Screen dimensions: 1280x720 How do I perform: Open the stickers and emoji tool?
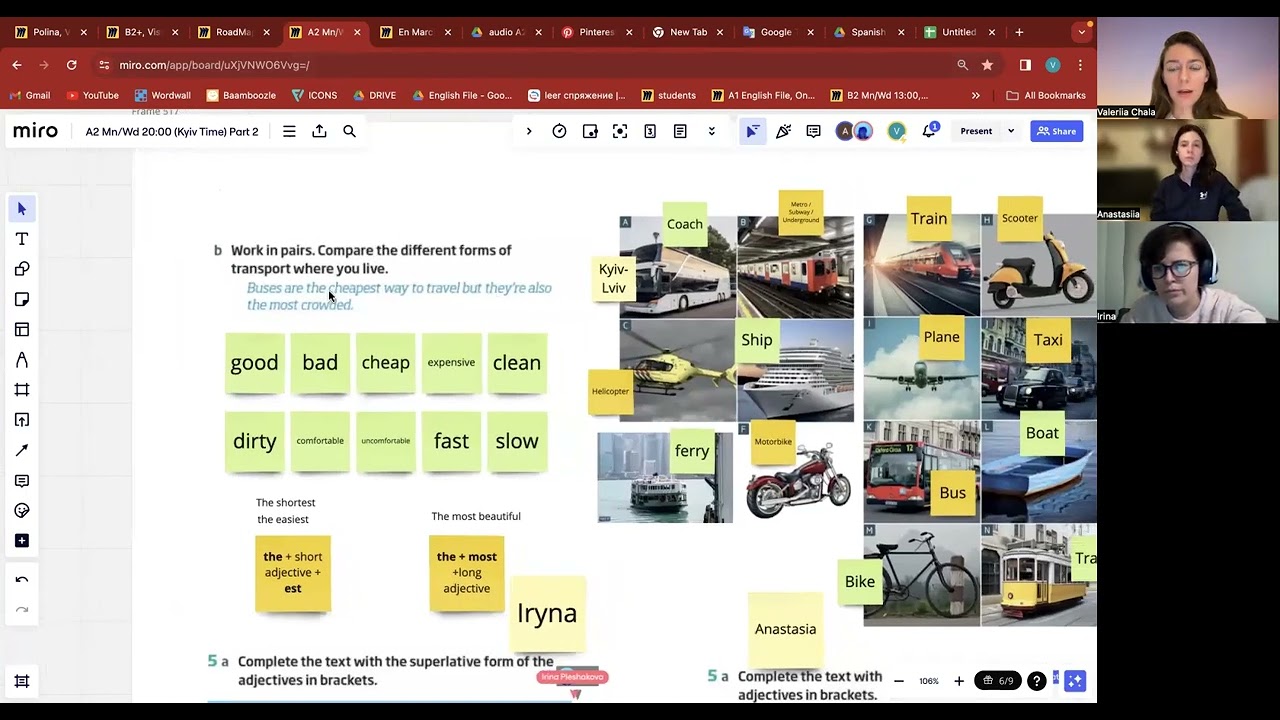point(22,511)
